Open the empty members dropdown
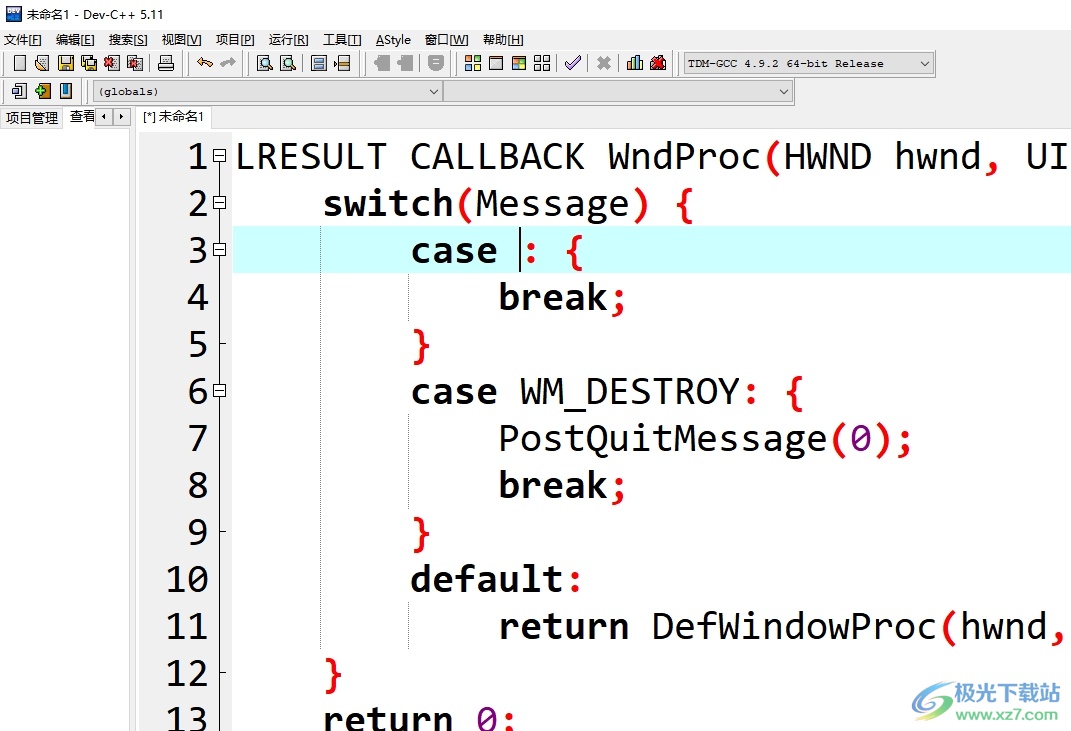1071x731 pixels. coord(617,92)
